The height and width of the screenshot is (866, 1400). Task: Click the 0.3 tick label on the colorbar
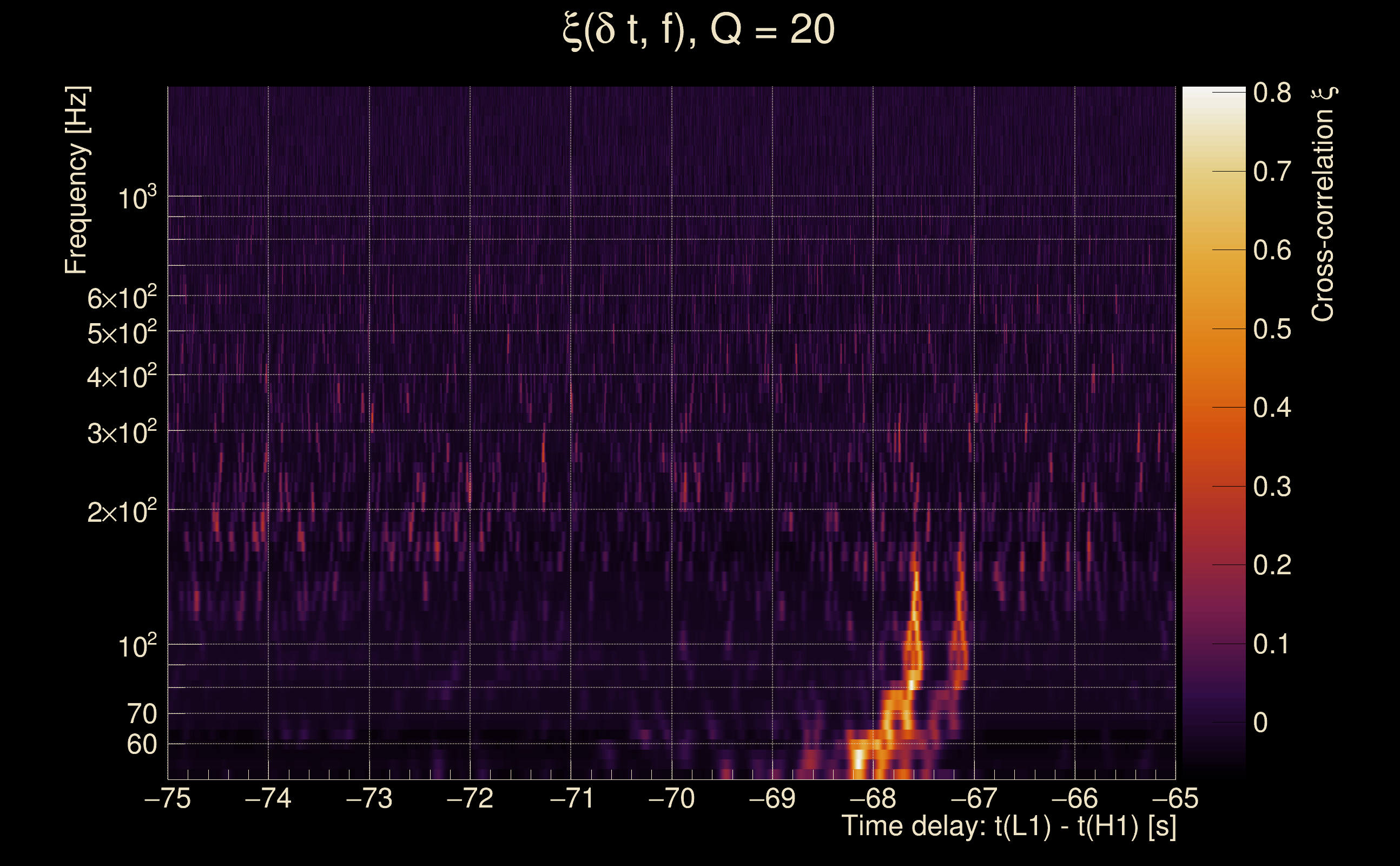pyautogui.click(x=1272, y=487)
